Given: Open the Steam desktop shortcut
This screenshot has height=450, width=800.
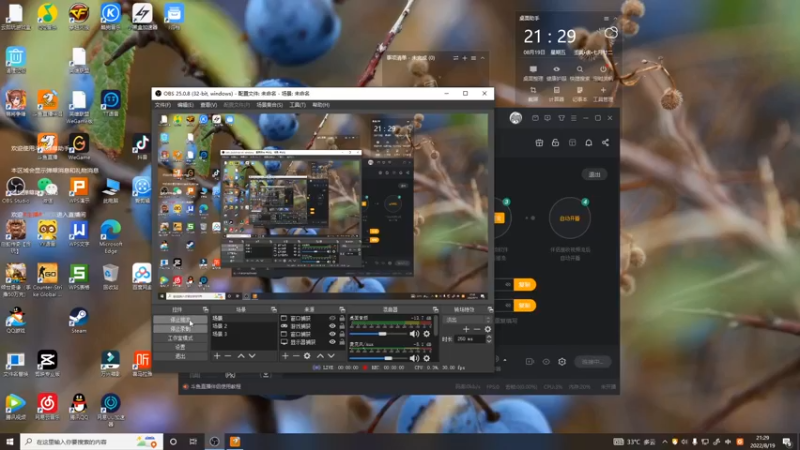Looking at the screenshot, I should pyautogui.click(x=79, y=320).
